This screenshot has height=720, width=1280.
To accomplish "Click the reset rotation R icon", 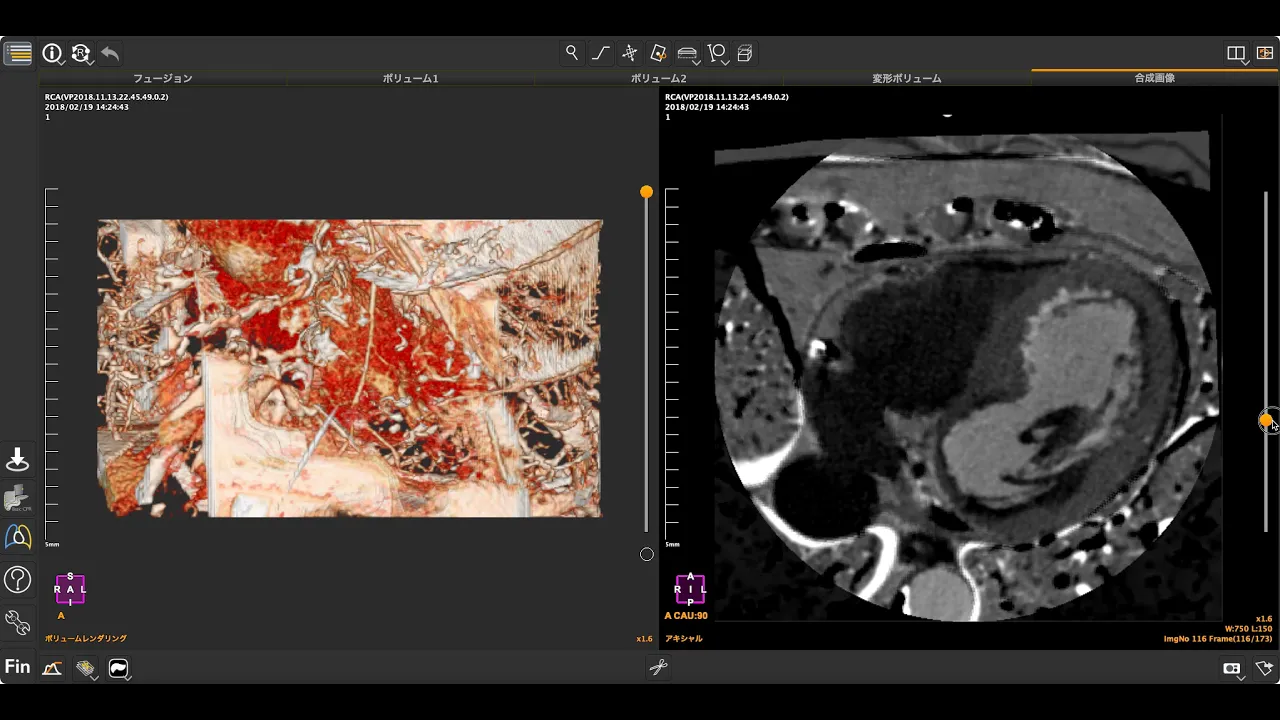I will point(81,53).
